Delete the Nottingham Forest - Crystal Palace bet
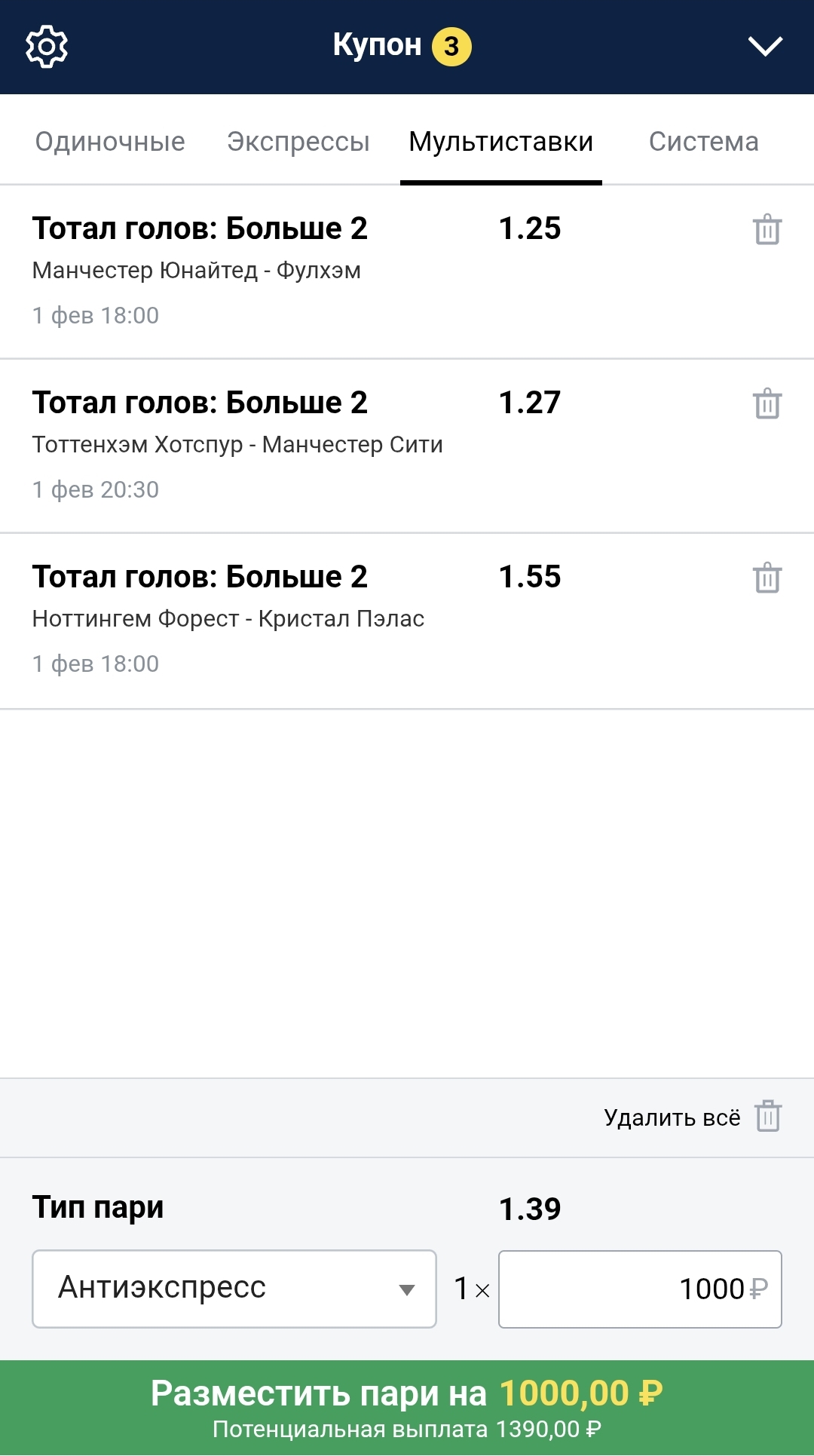 (767, 578)
